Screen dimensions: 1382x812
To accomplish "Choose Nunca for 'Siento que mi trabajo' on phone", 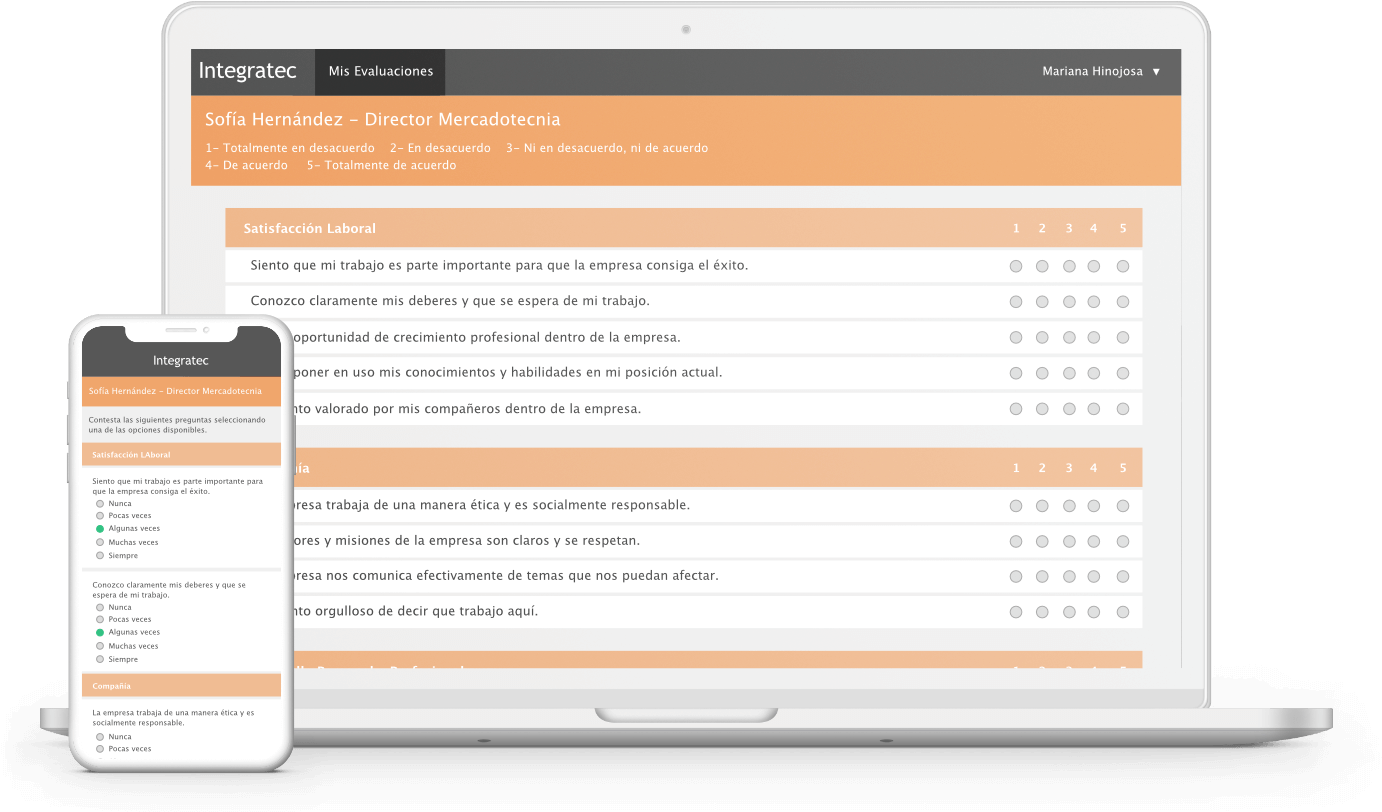I will pos(100,504).
